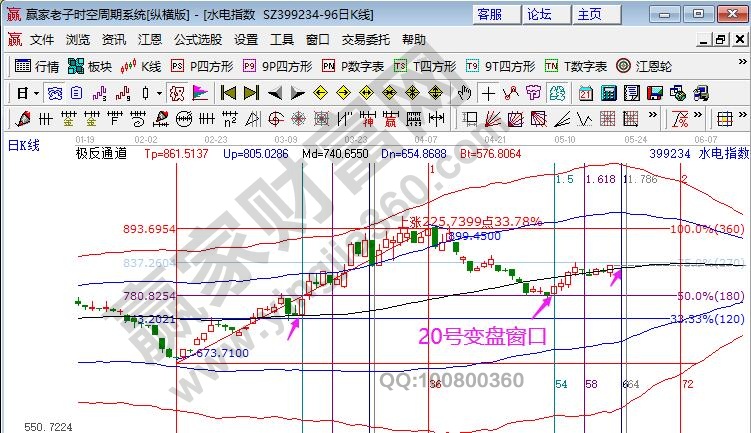Screen dimensions: 751x433
Task: Click the 客服 button
Action: point(497,14)
